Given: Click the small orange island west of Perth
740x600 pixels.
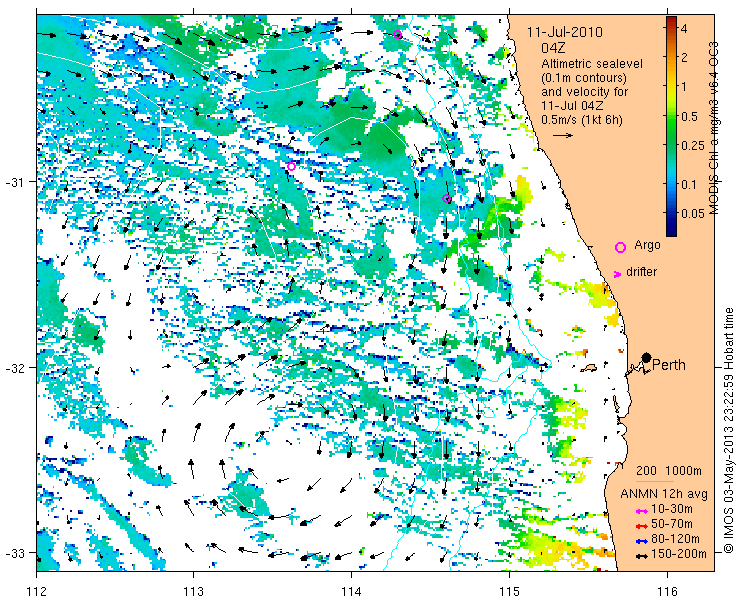Looking at the screenshot, I should pos(589,367).
